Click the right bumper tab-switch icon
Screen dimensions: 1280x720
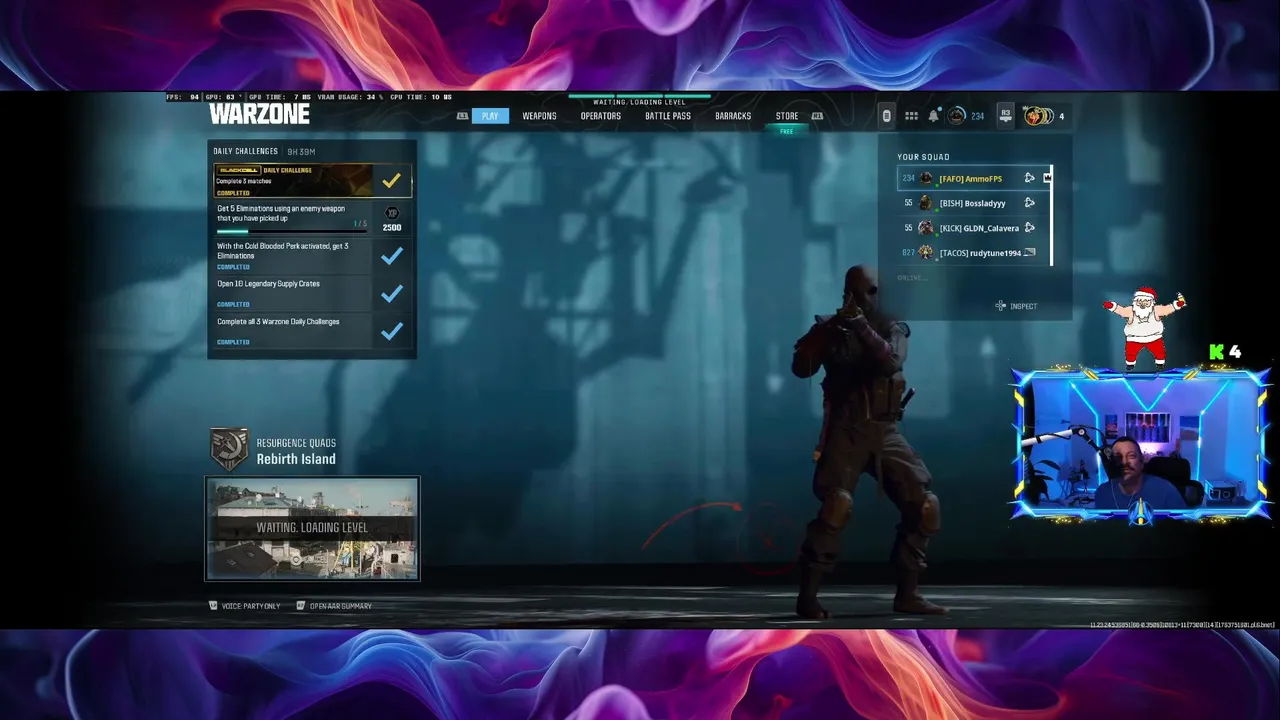(x=817, y=116)
